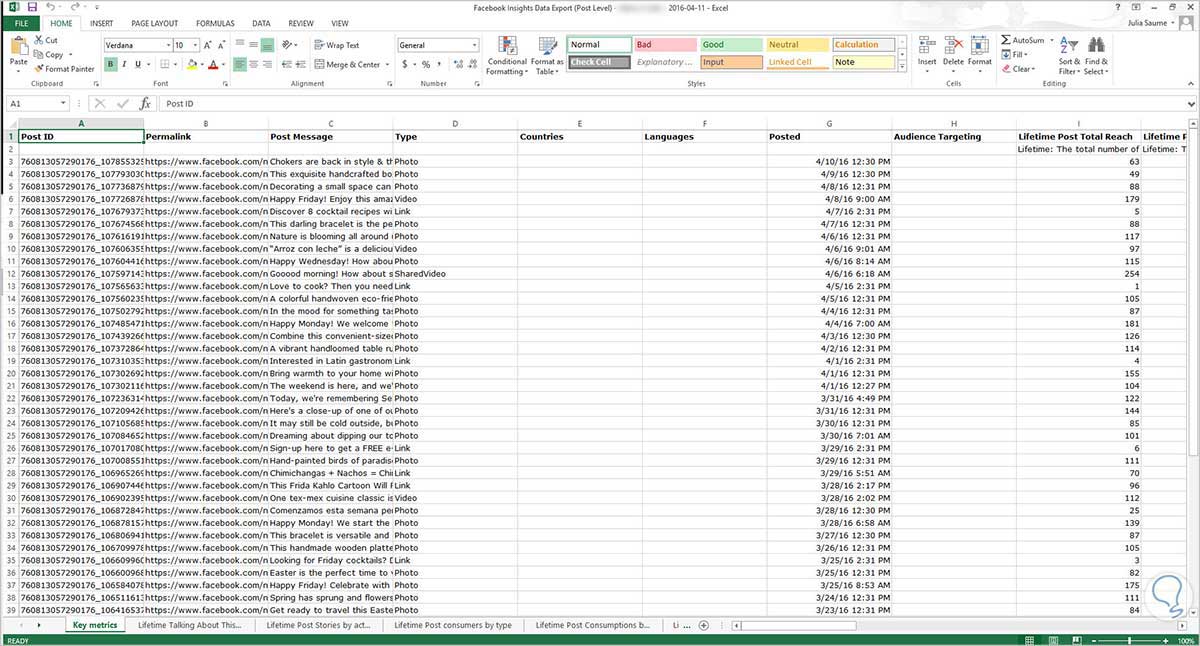Expand the formula bar

click(x=1192, y=103)
